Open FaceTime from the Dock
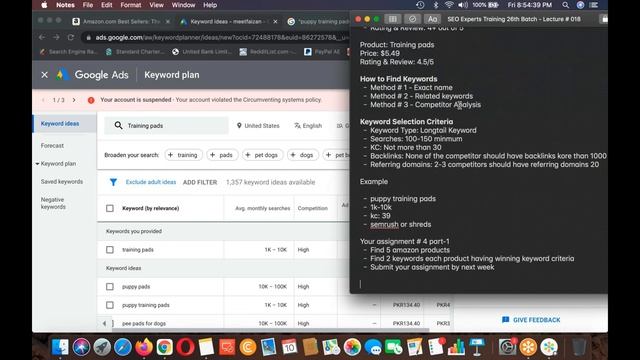The width and height of the screenshot is (640, 360). tap(393, 347)
